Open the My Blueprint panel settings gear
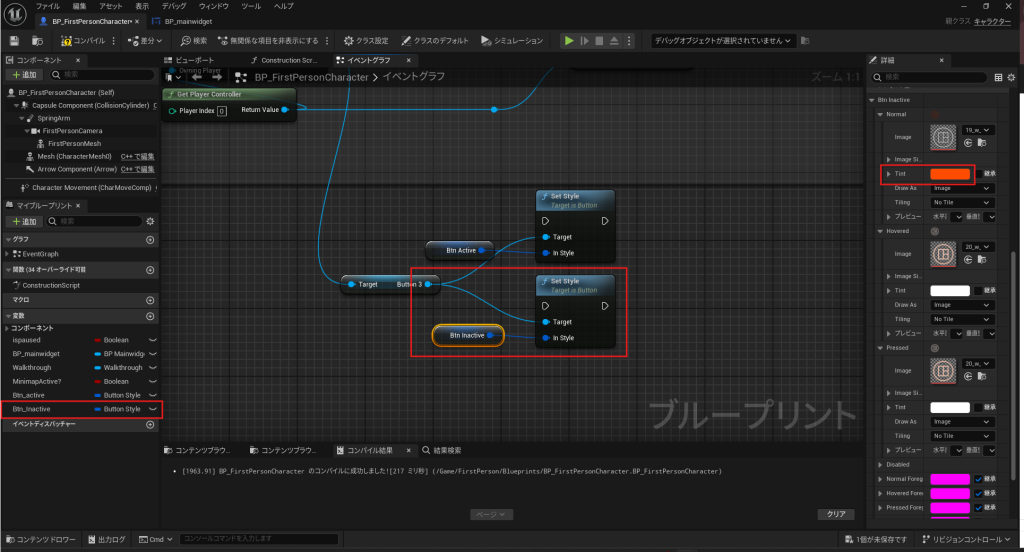 [150, 221]
